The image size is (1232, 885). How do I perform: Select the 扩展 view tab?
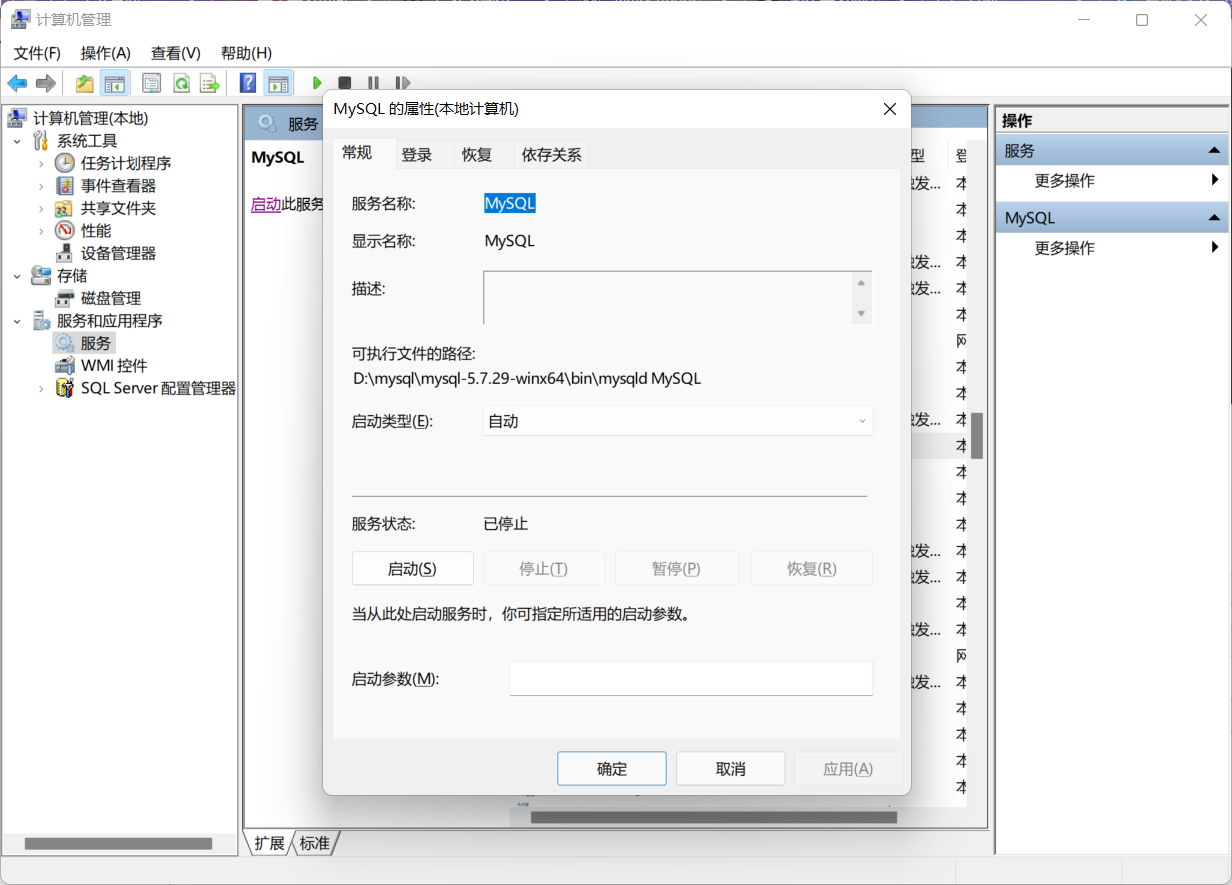[x=269, y=843]
